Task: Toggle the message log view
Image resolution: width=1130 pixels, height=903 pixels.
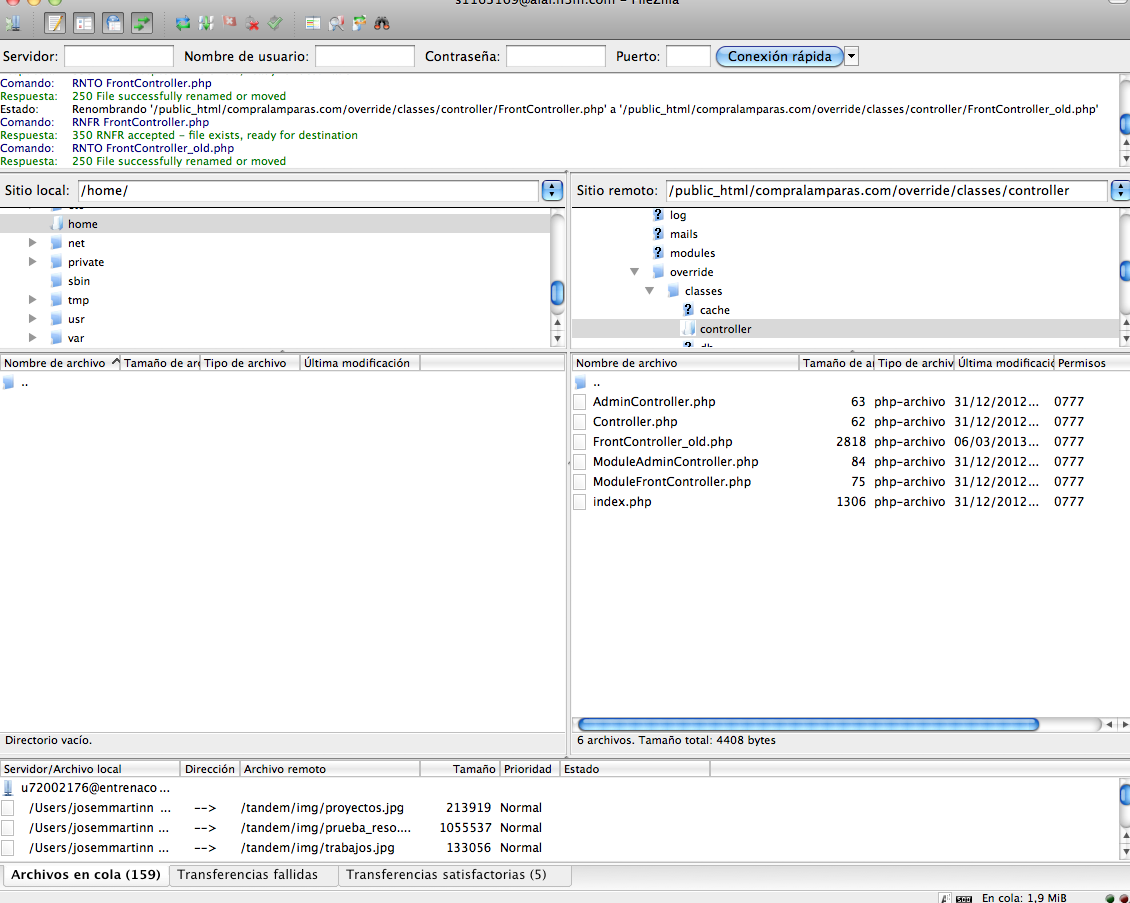Action: point(55,22)
